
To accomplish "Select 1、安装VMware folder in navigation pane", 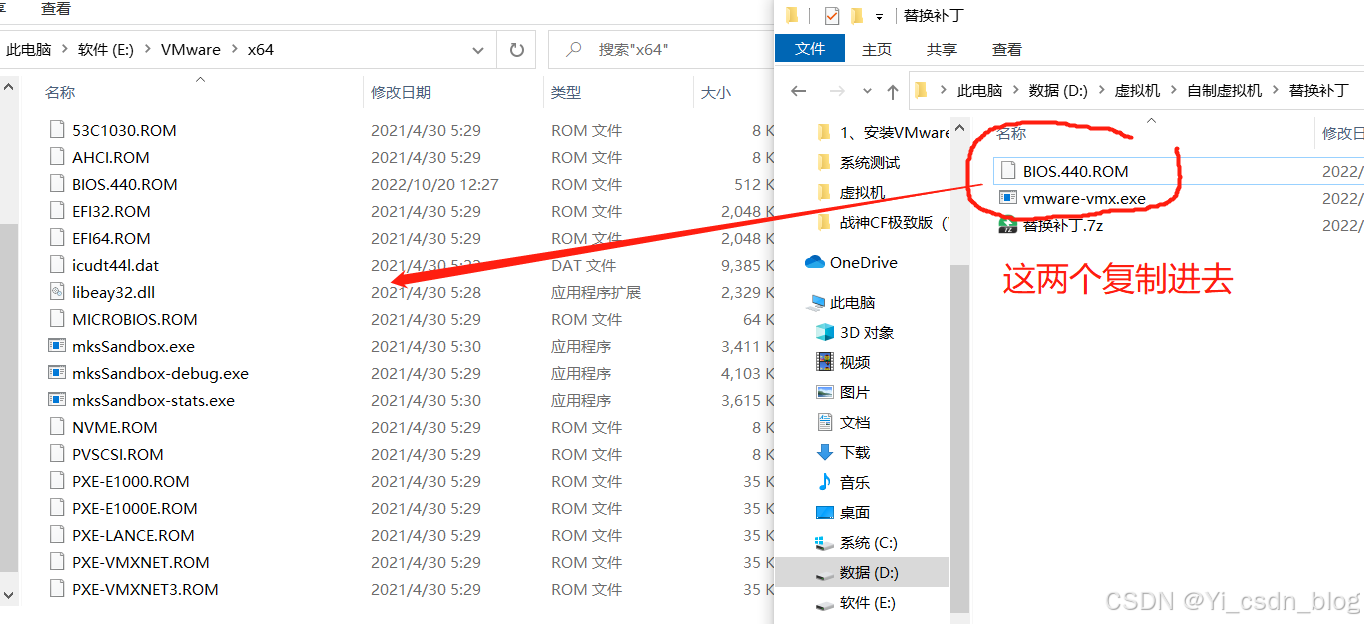I will tap(884, 132).
